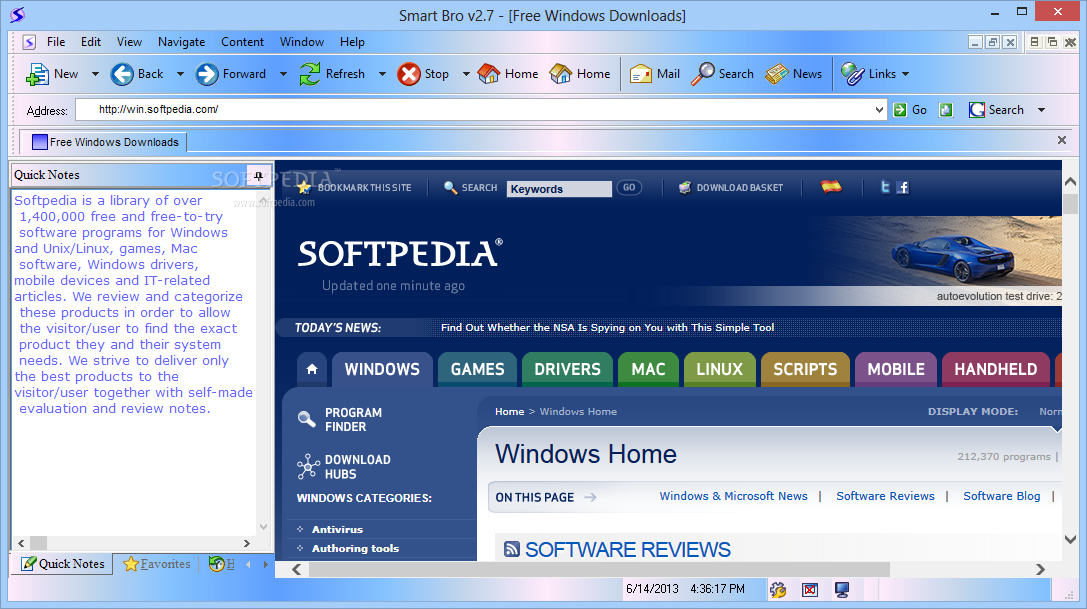Click the Forward arrow icon
The width and height of the screenshot is (1087, 609).
[207, 74]
